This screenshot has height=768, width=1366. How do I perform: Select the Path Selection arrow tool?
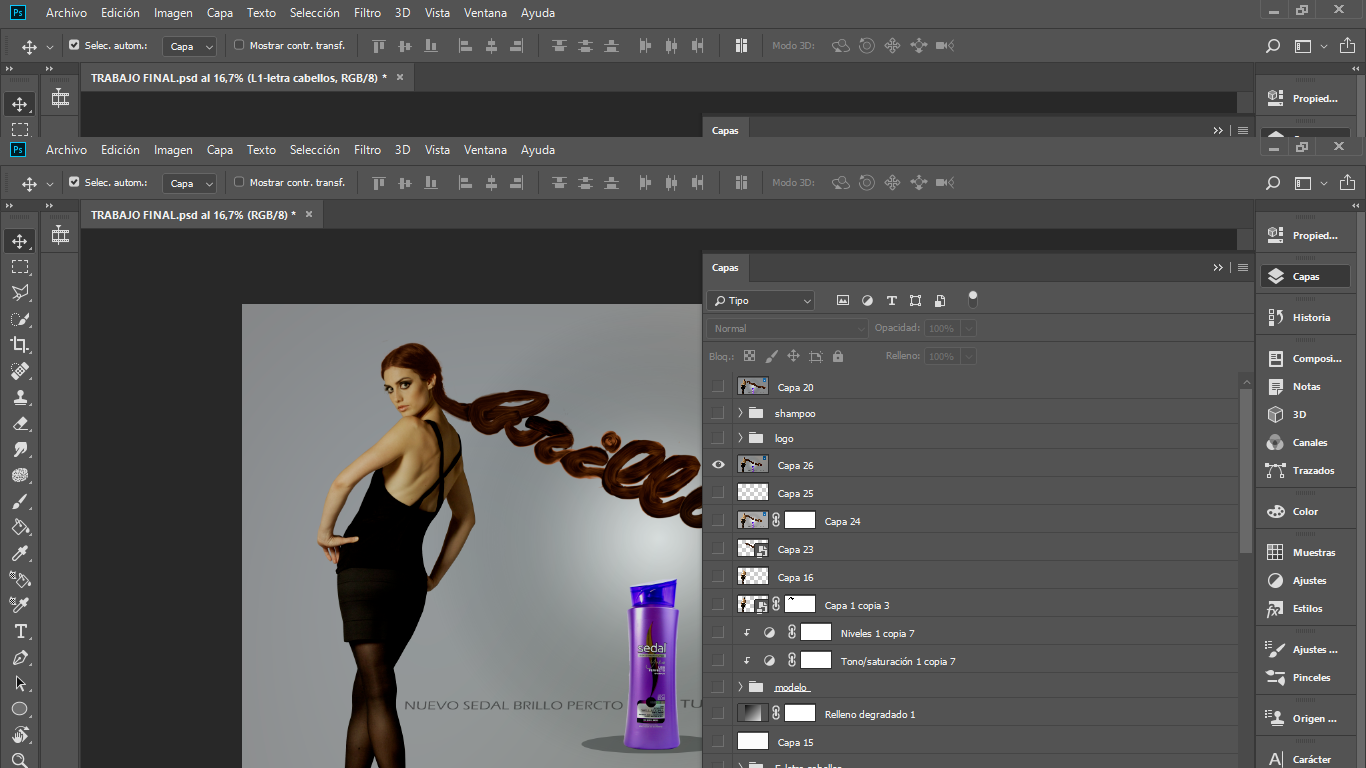coord(20,683)
